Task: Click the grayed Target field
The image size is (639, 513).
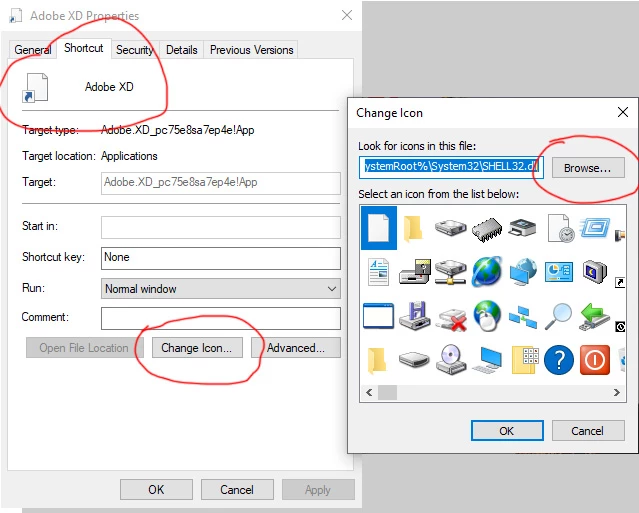Action: (220, 183)
